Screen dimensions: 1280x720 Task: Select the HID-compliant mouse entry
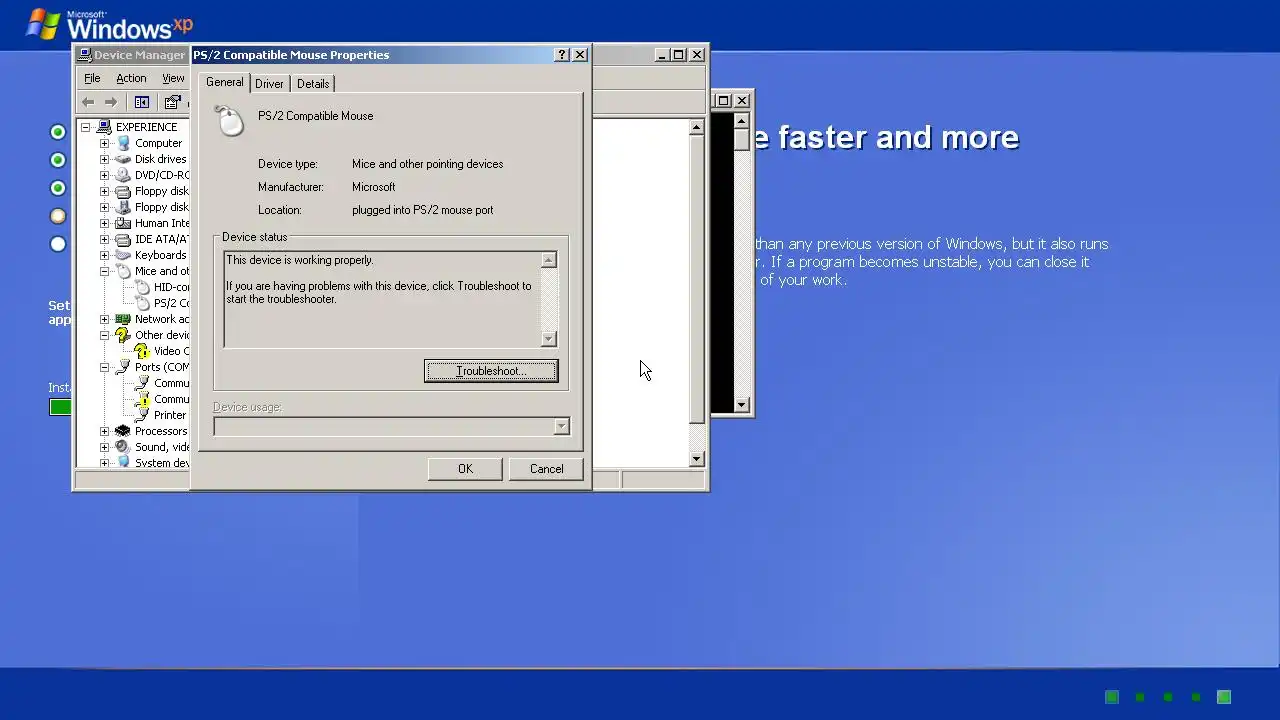pyautogui.click(x=171, y=287)
